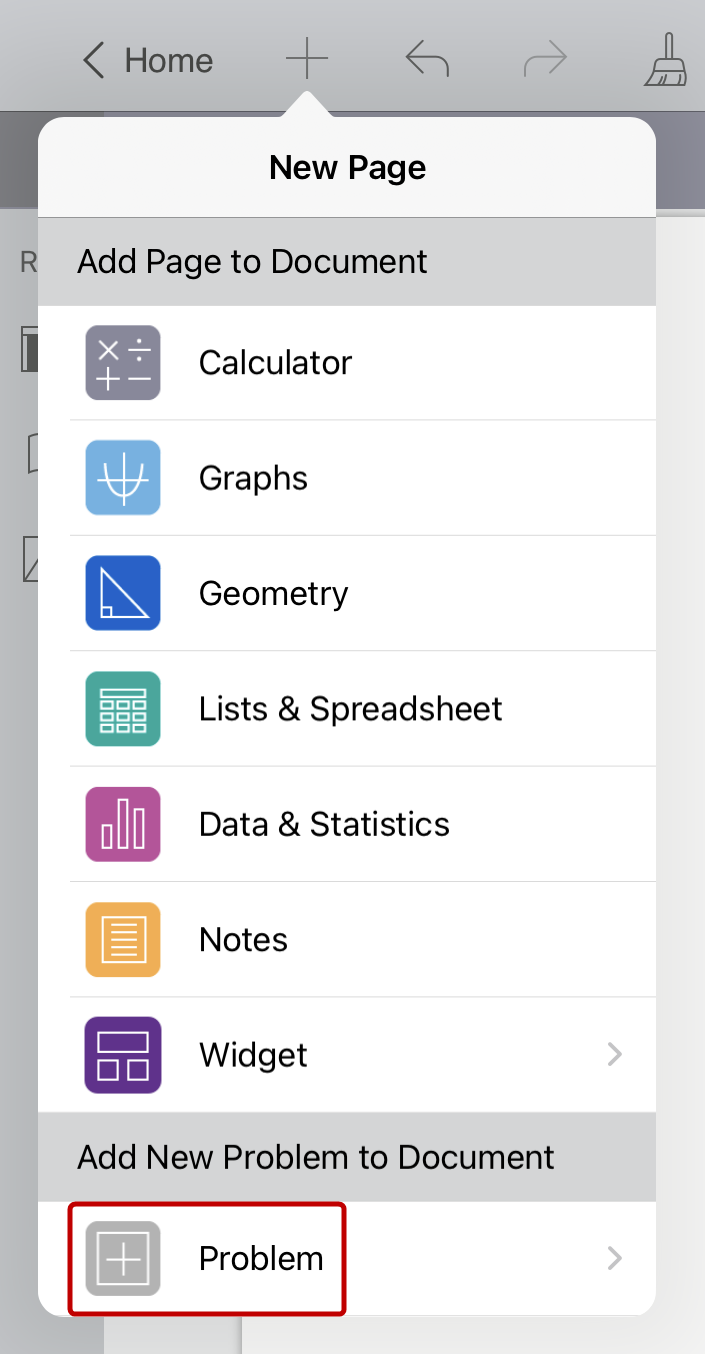Go back to Home
The width and height of the screenshot is (705, 1354).
click(x=148, y=61)
